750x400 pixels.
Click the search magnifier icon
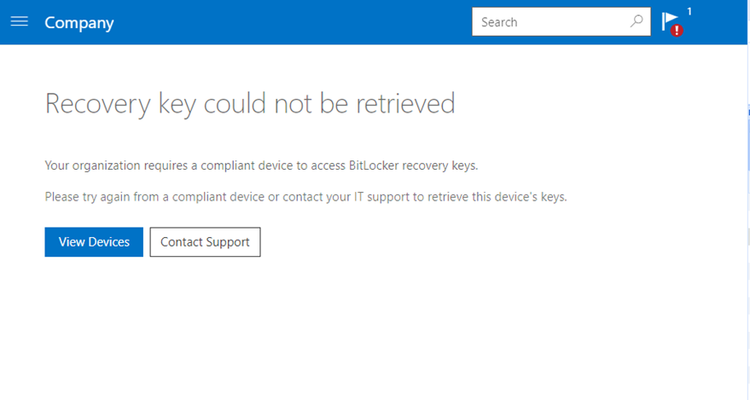[637, 21]
